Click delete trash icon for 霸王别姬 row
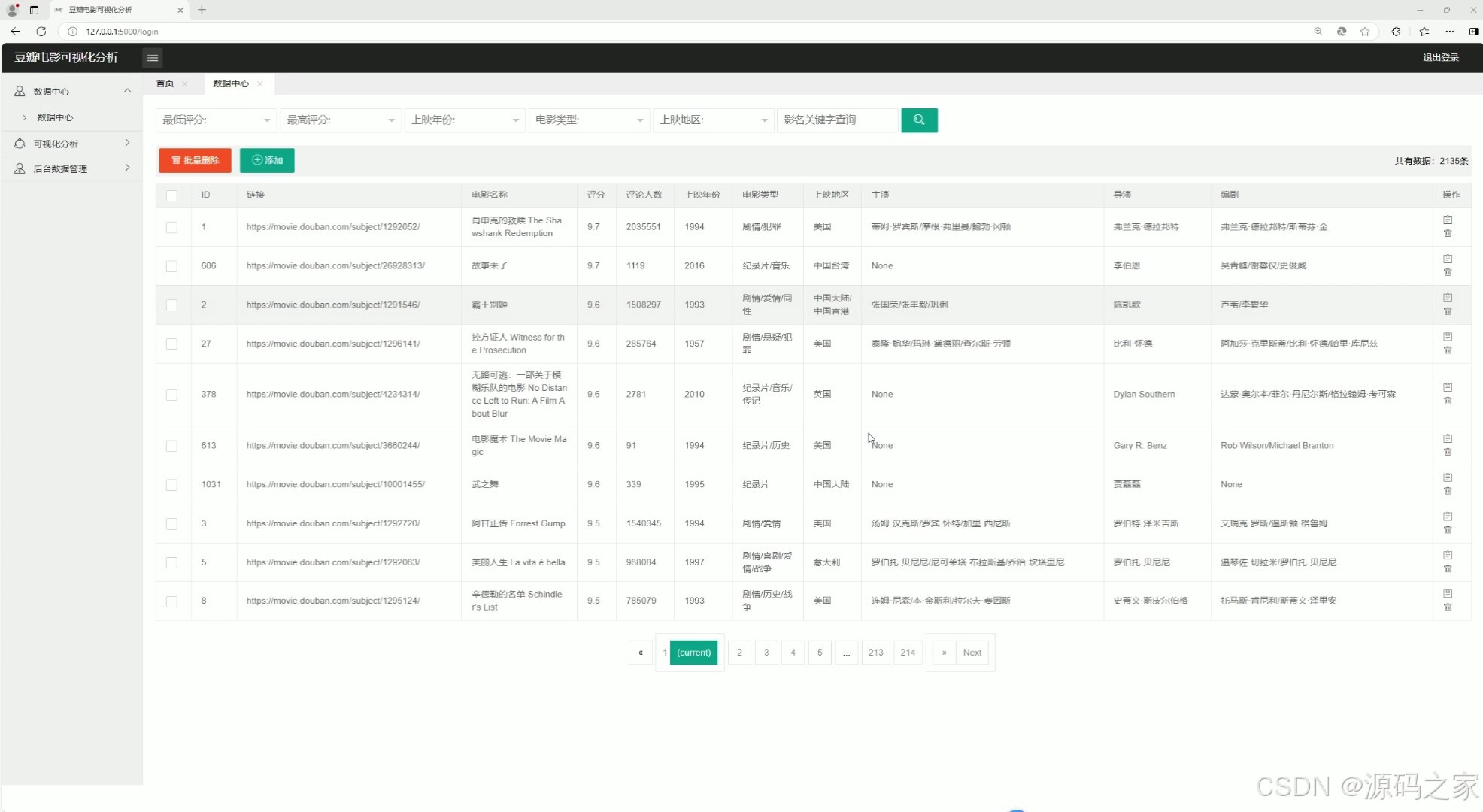The image size is (1483, 812). click(x=1447, y=311)
